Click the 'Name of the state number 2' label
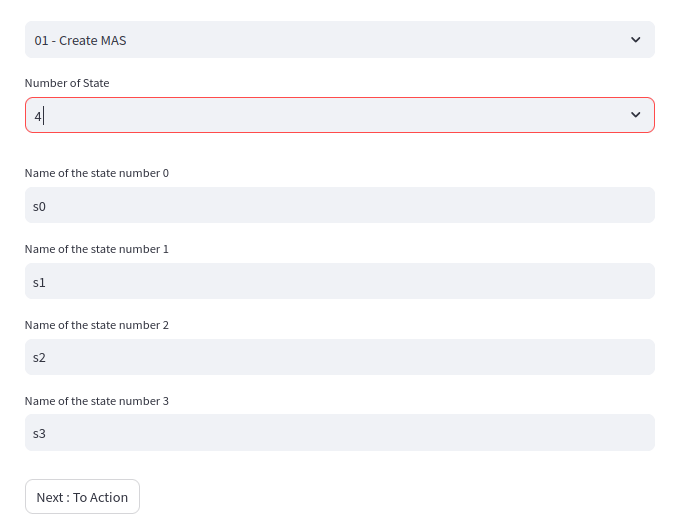The image size is (685, 524). pos(97,325)
